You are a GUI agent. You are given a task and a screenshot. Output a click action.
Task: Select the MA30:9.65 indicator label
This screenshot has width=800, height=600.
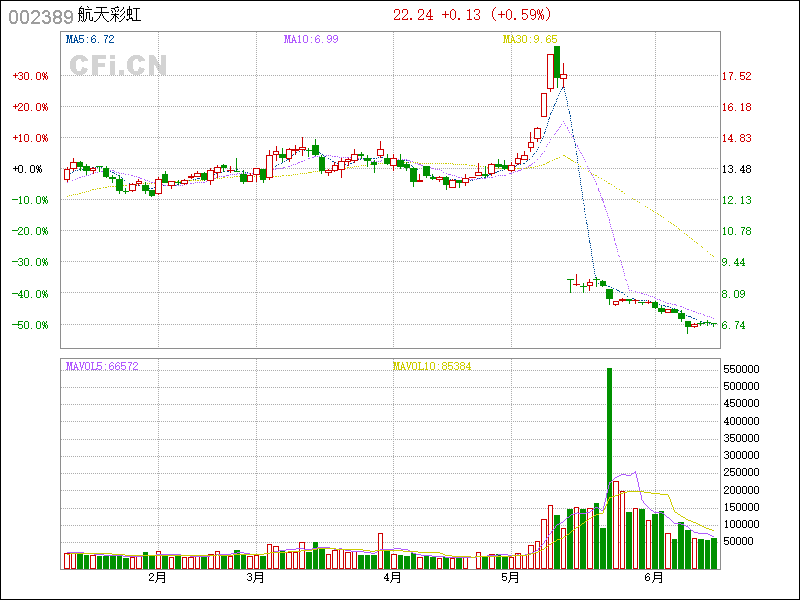coord(531,39)
